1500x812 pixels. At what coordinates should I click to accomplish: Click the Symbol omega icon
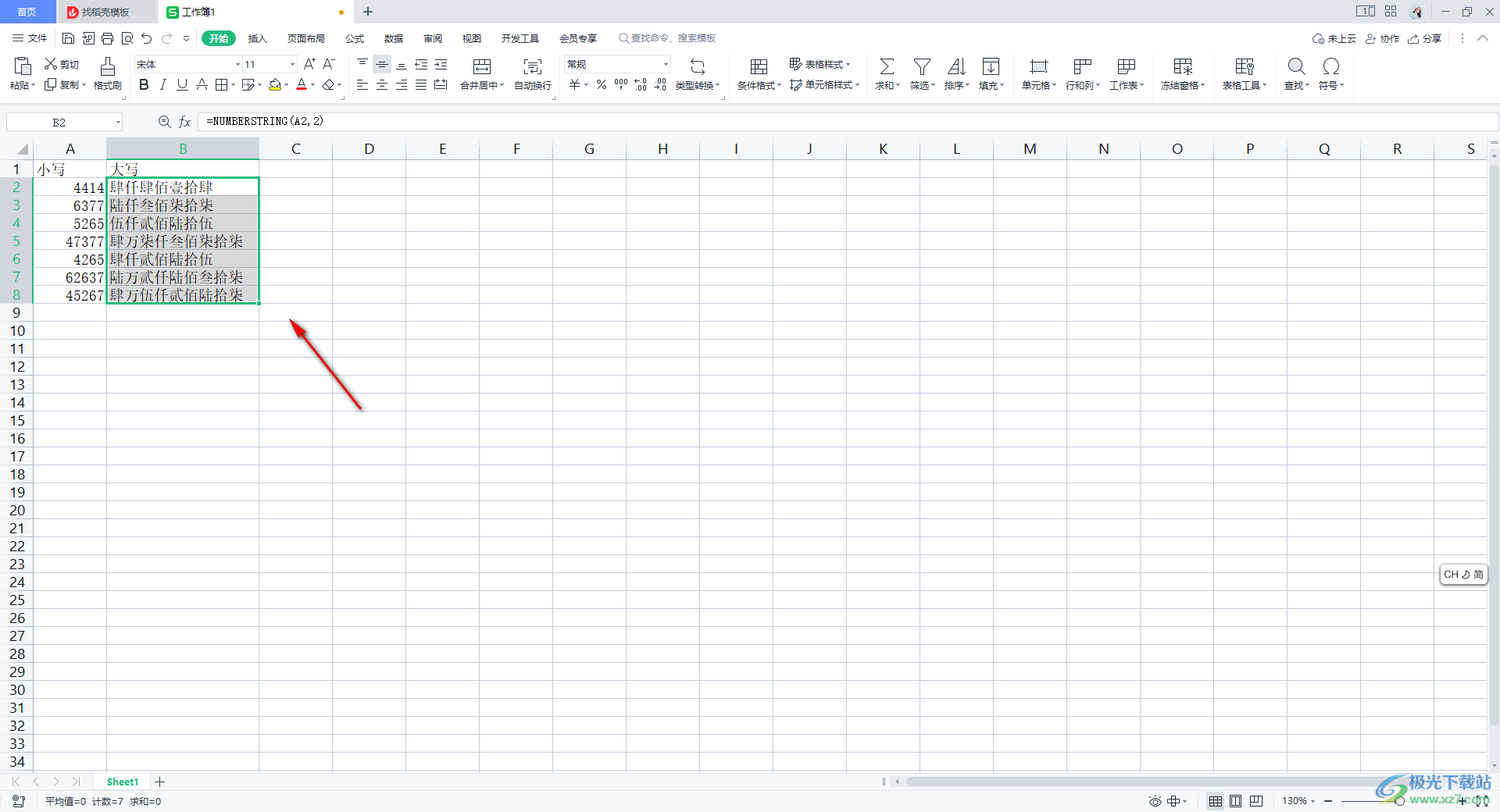coord(1331,66)
